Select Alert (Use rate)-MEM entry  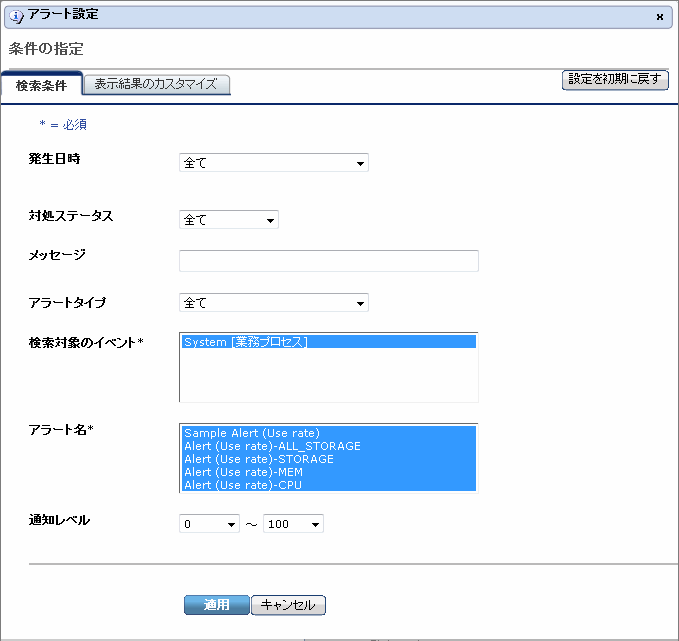329,472
